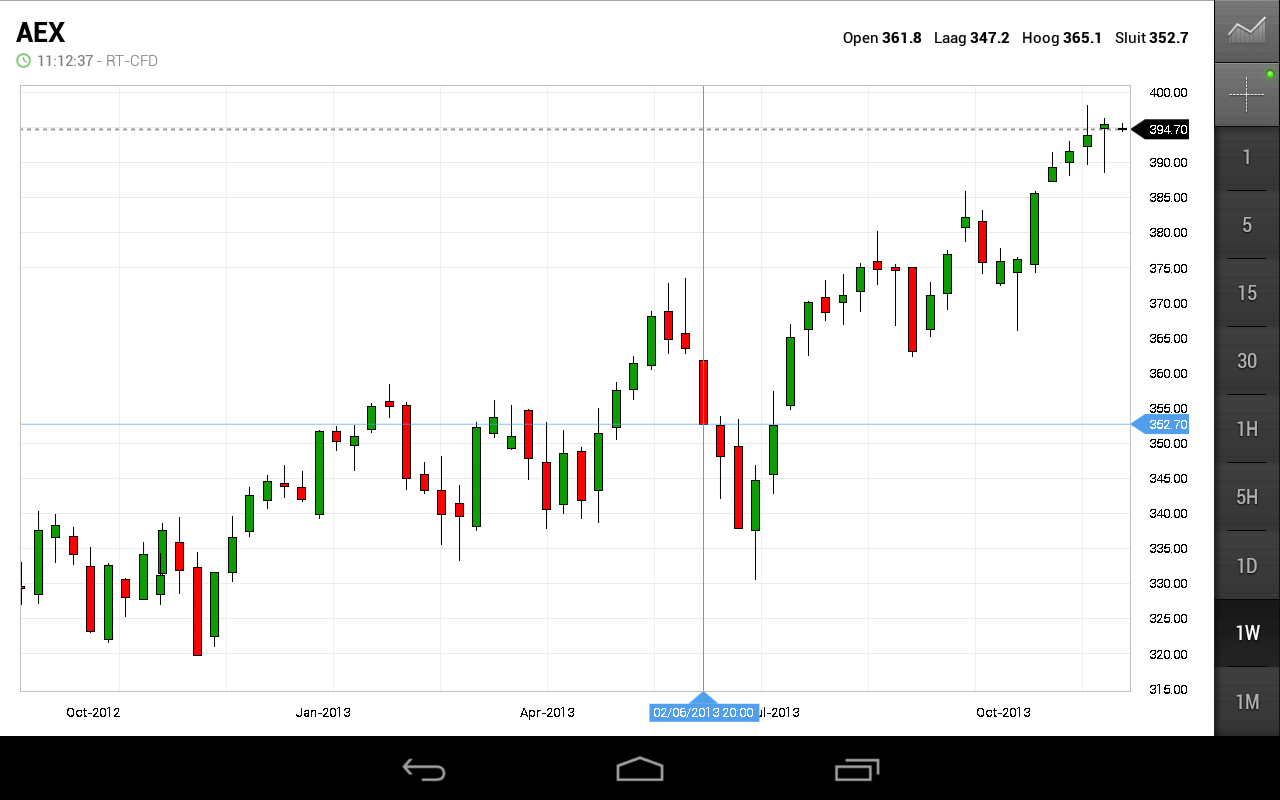Viewport: 1280px width, 800px height.
Task: Tap the Sluit 352.7 closing value
Action: point(1151,38)
